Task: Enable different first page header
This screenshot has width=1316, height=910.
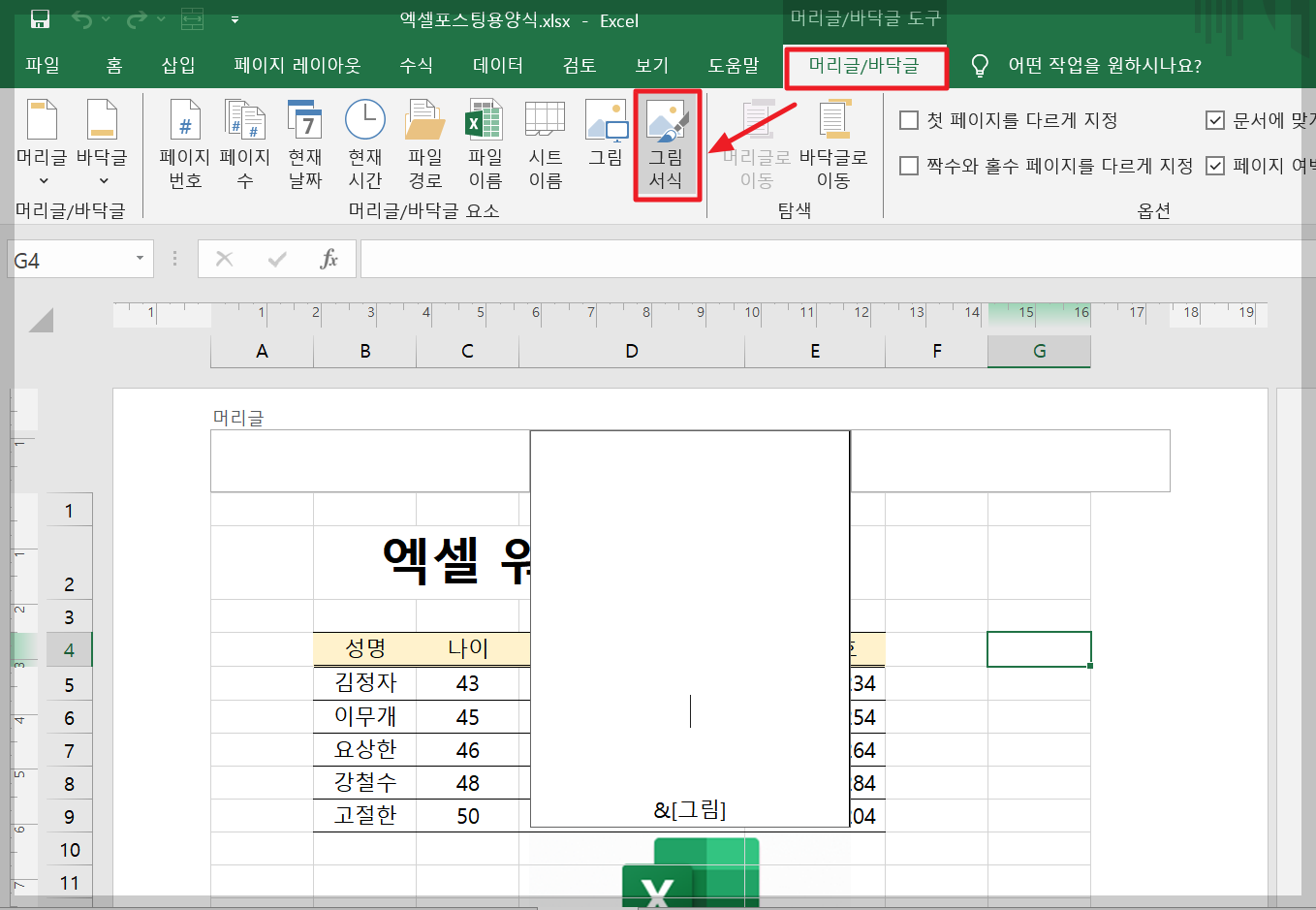Action: point(908,120)
